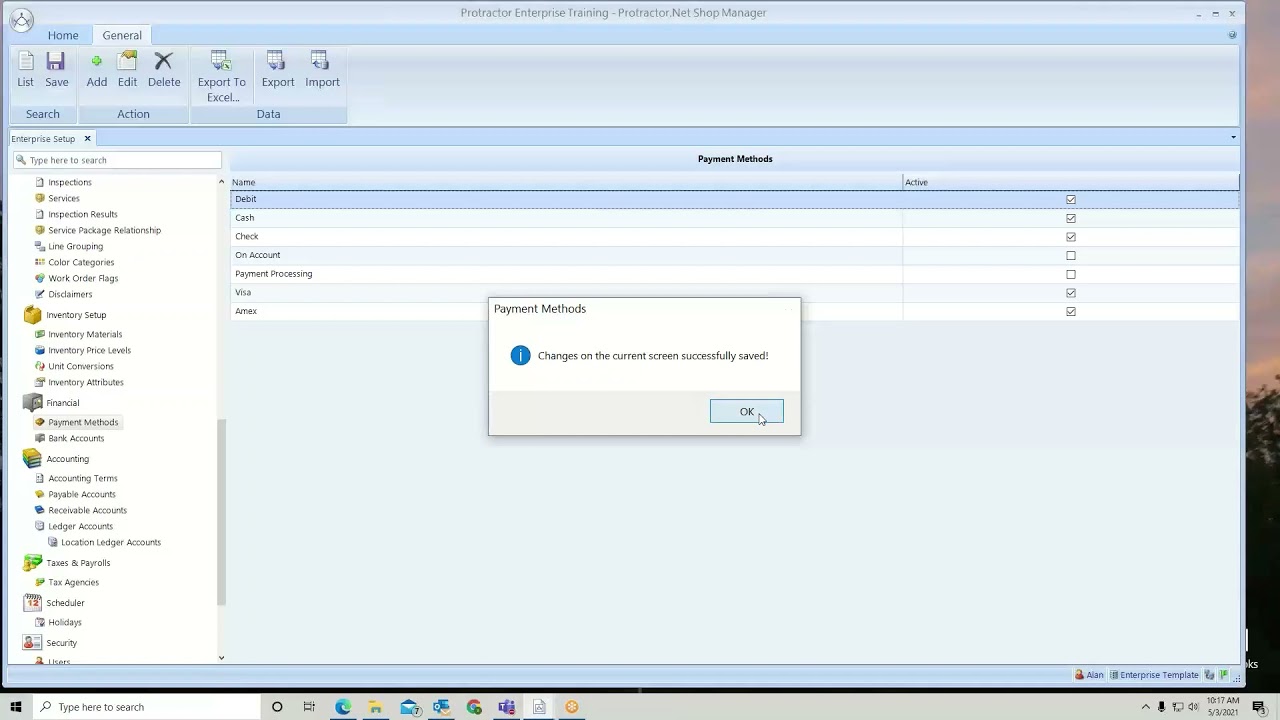
Task: Open Work Order Flags item
Action: coord(83,278)
